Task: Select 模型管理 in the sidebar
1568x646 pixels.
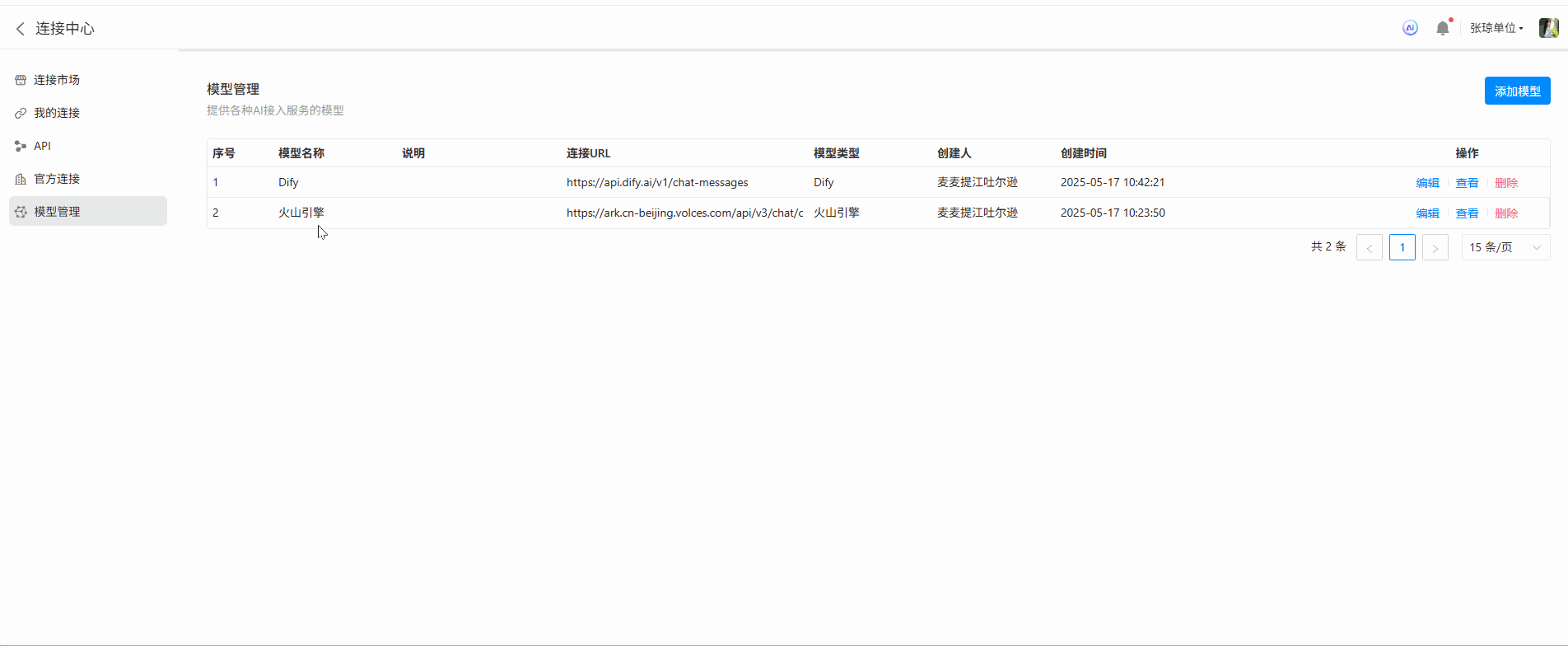Action: [57, 212]
